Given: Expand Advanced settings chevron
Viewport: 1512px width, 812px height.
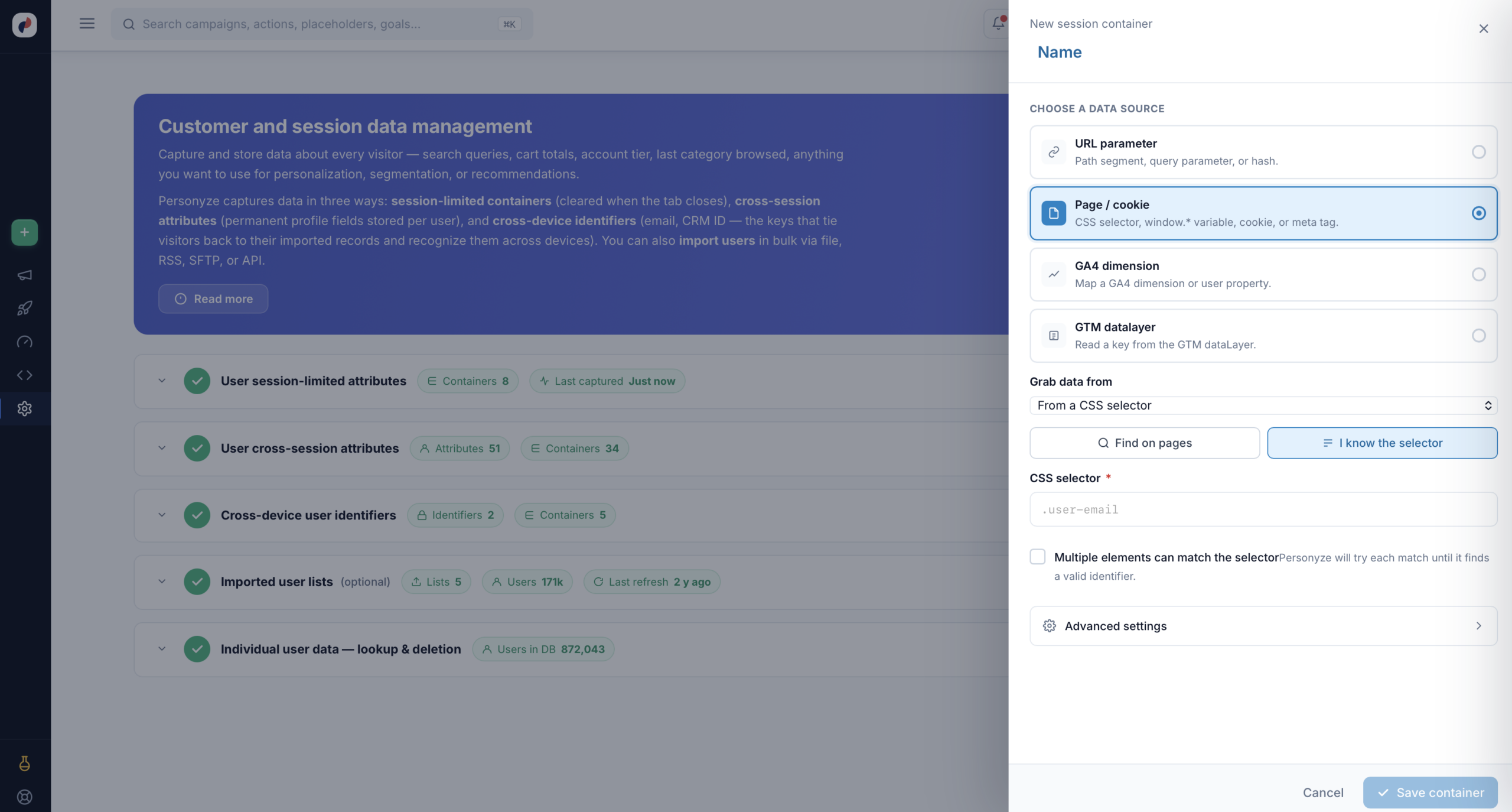Looking at the screenshot, I should (1478, 626).
